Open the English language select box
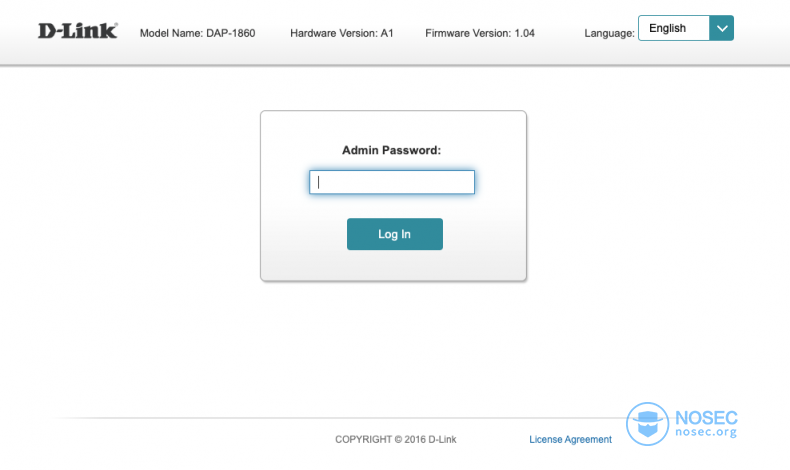 click(674, 28)
